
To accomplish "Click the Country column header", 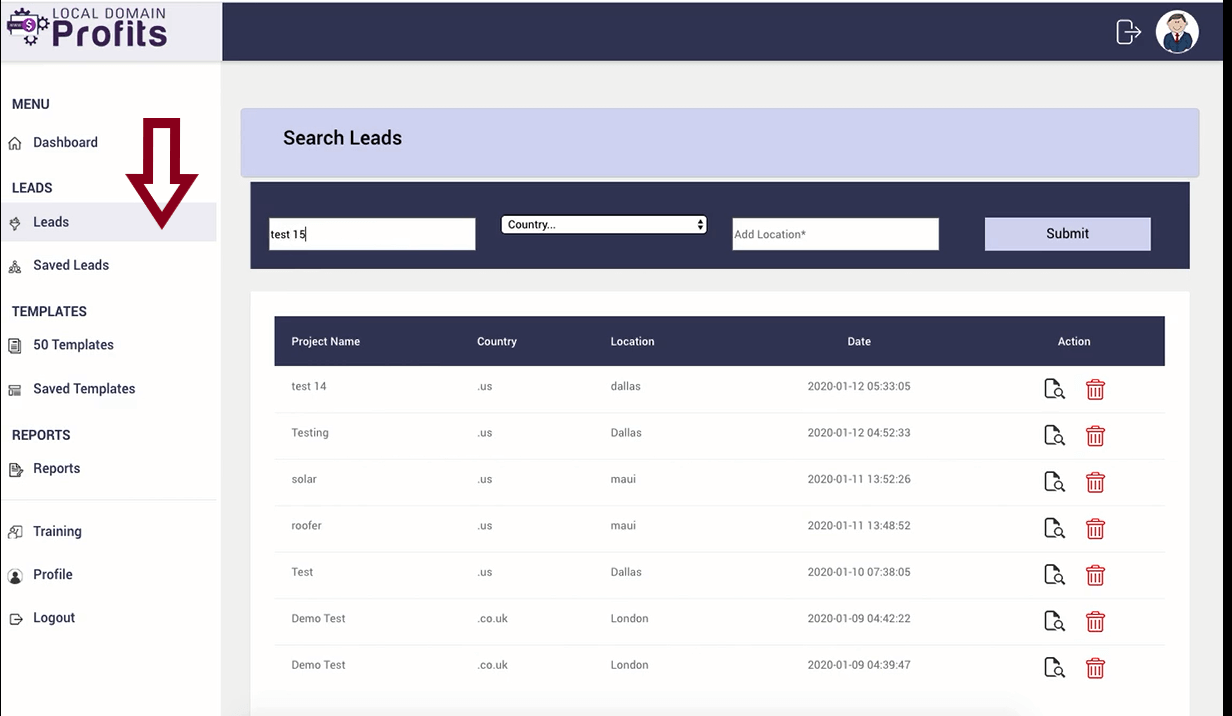I will click(x=497, y=342).
